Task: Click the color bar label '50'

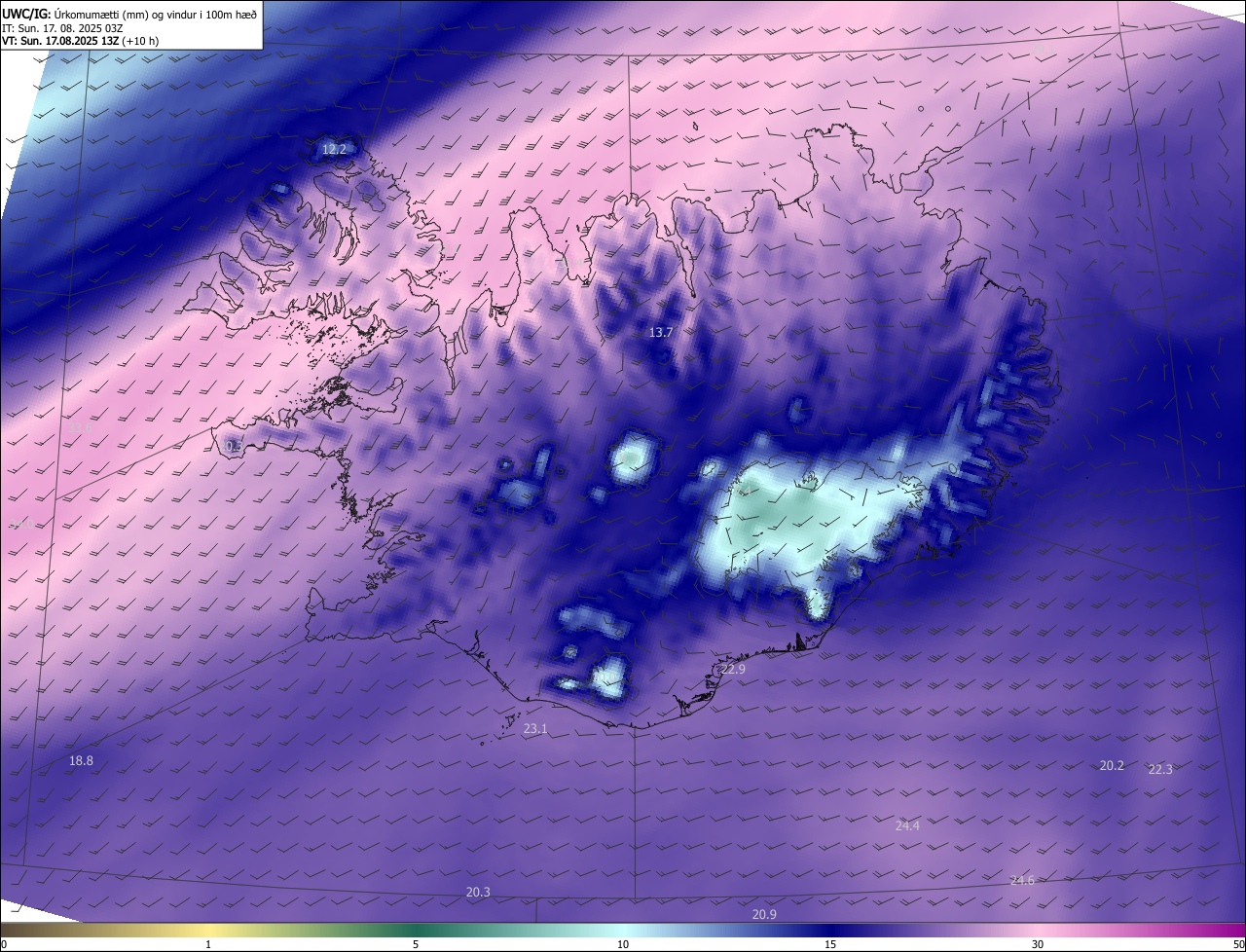Action: (1238, 944)
